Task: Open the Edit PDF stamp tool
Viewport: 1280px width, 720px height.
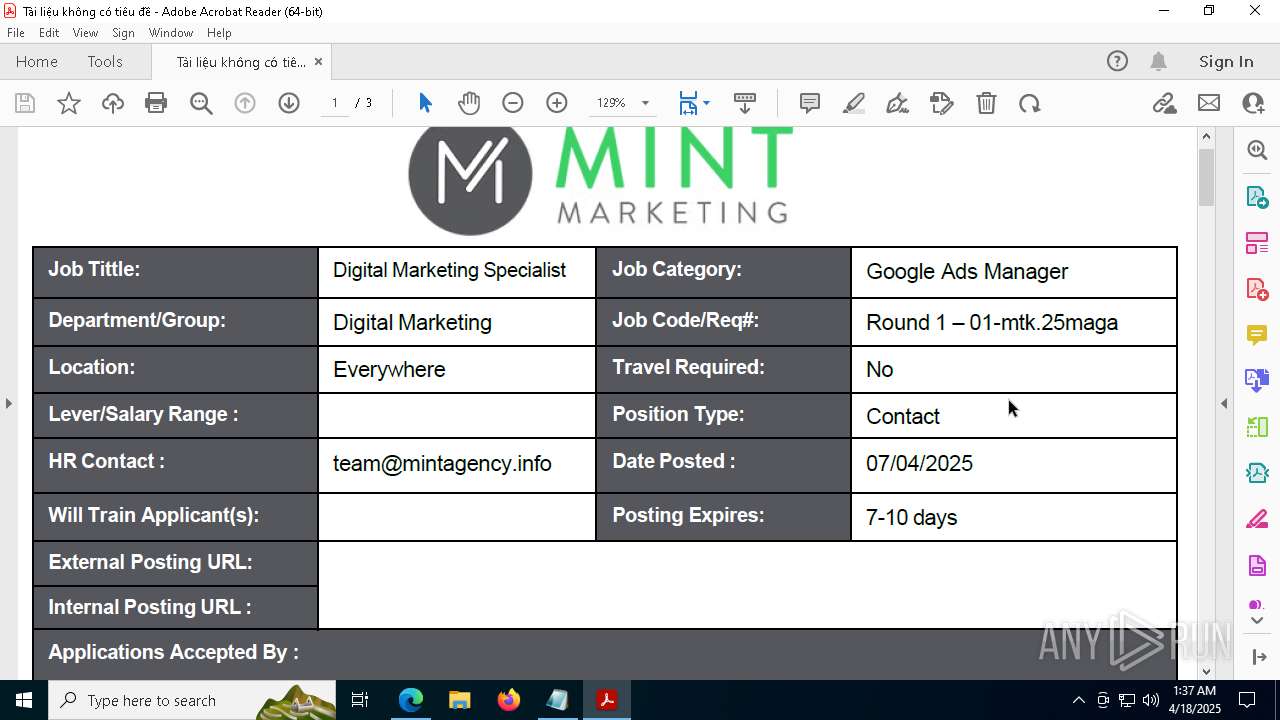Action: tap(942, 103)
